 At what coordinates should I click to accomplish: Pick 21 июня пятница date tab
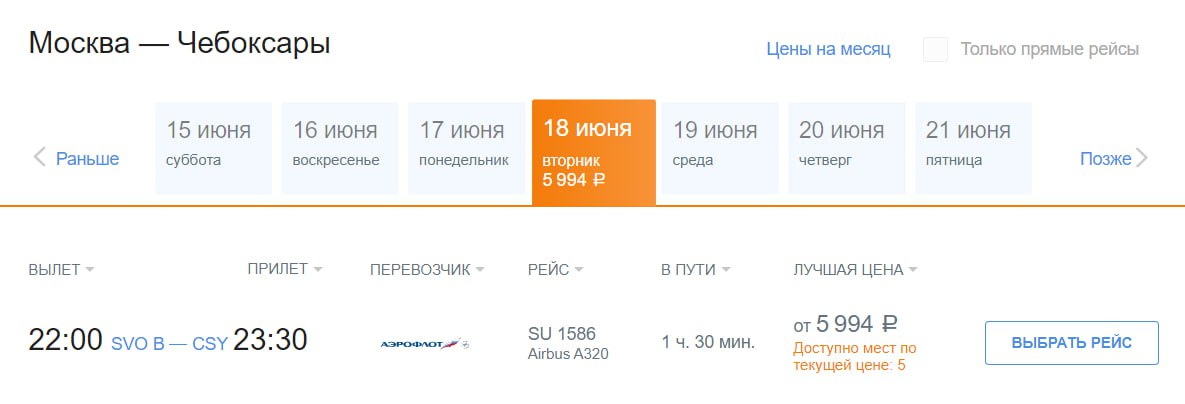[x=972, y=147]
